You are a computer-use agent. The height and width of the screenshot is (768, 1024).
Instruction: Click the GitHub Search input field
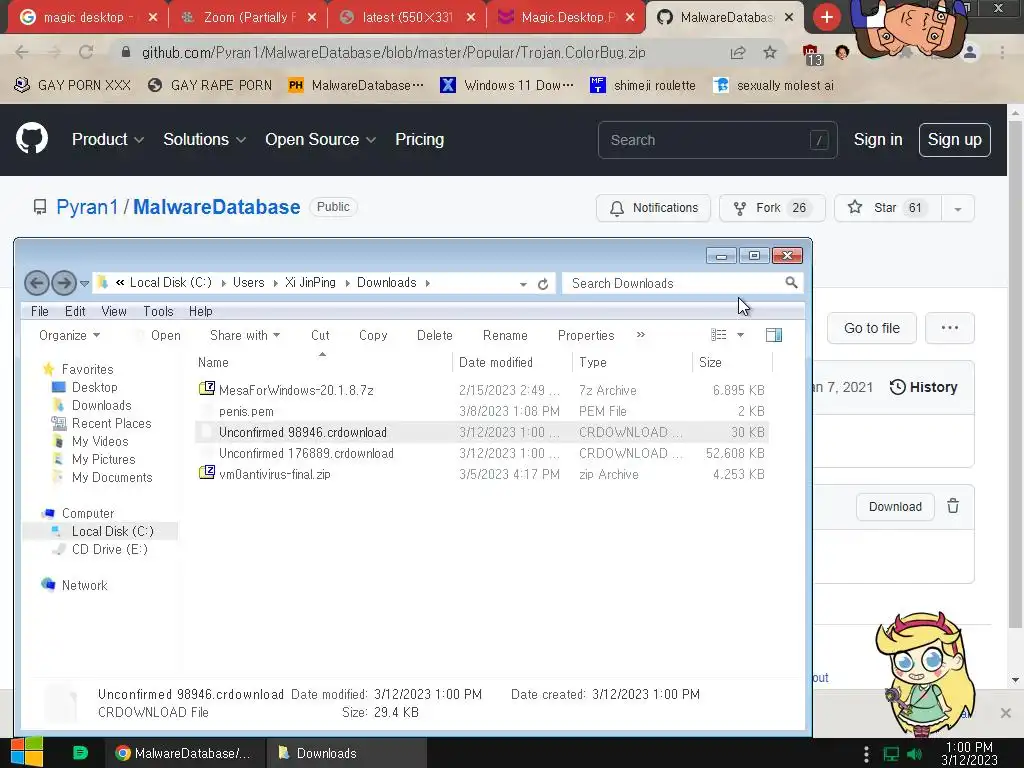[x=717, y=140]
